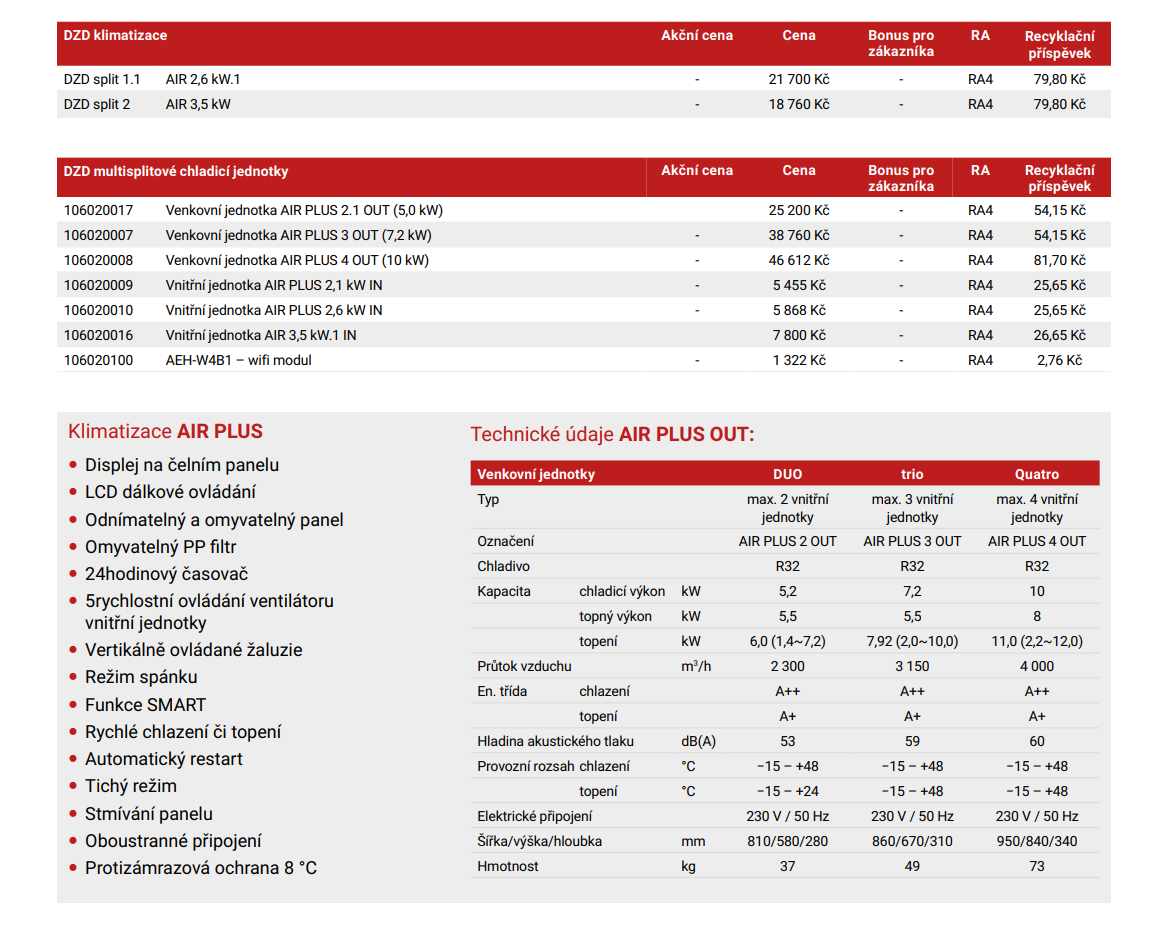
Task: Click 'AEH-W4B1 – wifi modul' item
Action: 238,360
